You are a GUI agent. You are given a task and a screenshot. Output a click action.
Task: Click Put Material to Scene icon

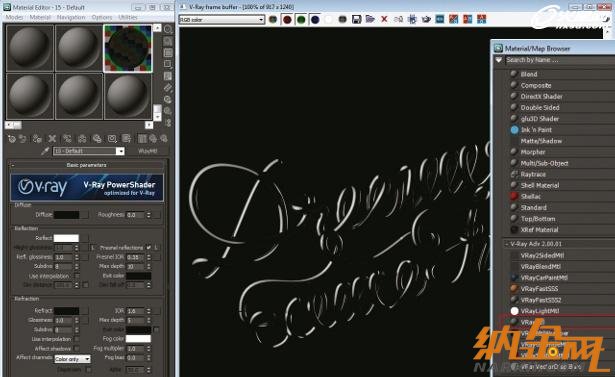23,138
